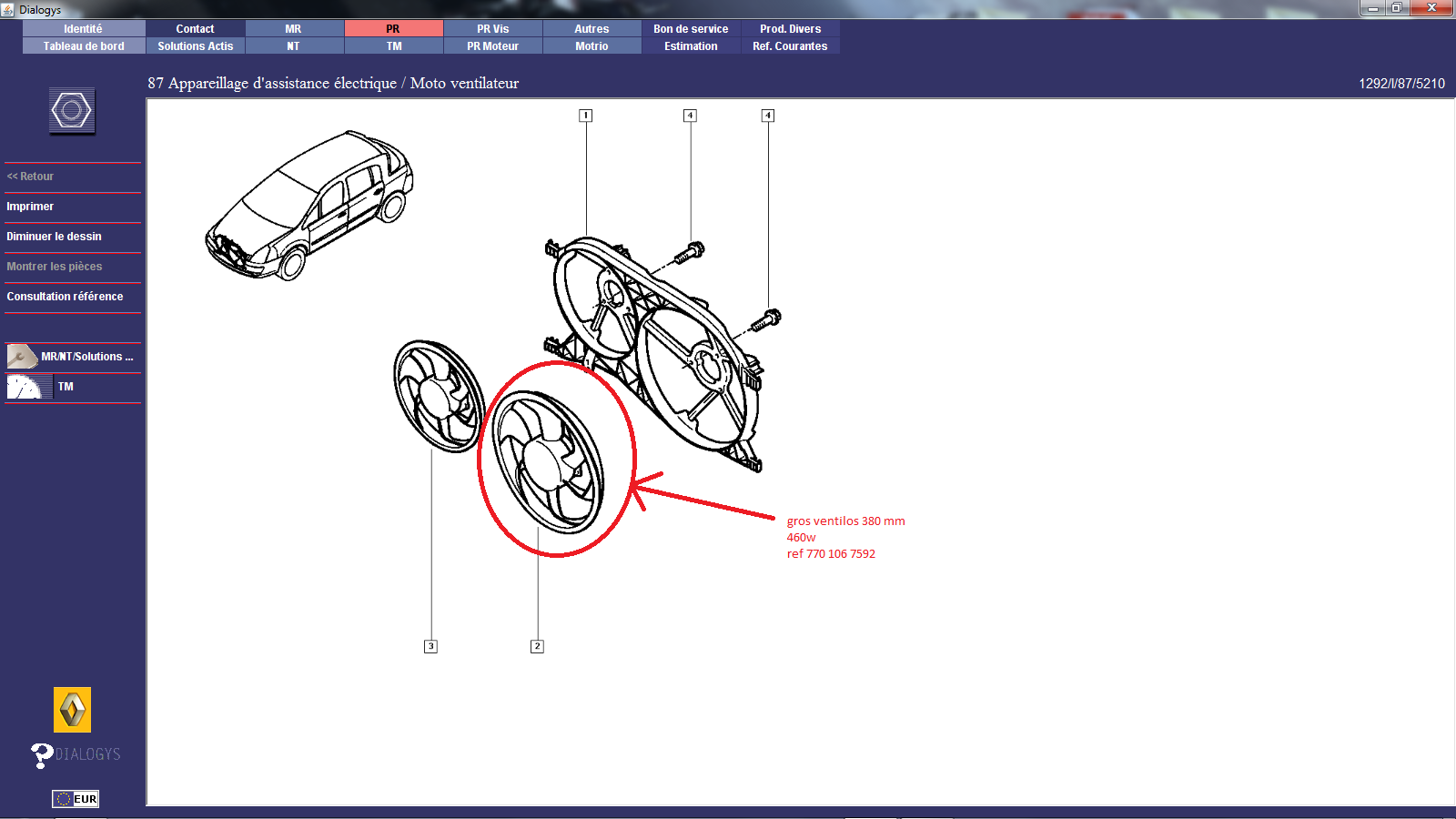The width and height of the screenshot is (1456, 819).
Task: Click the car outline thumbnail
Action: 309,205
